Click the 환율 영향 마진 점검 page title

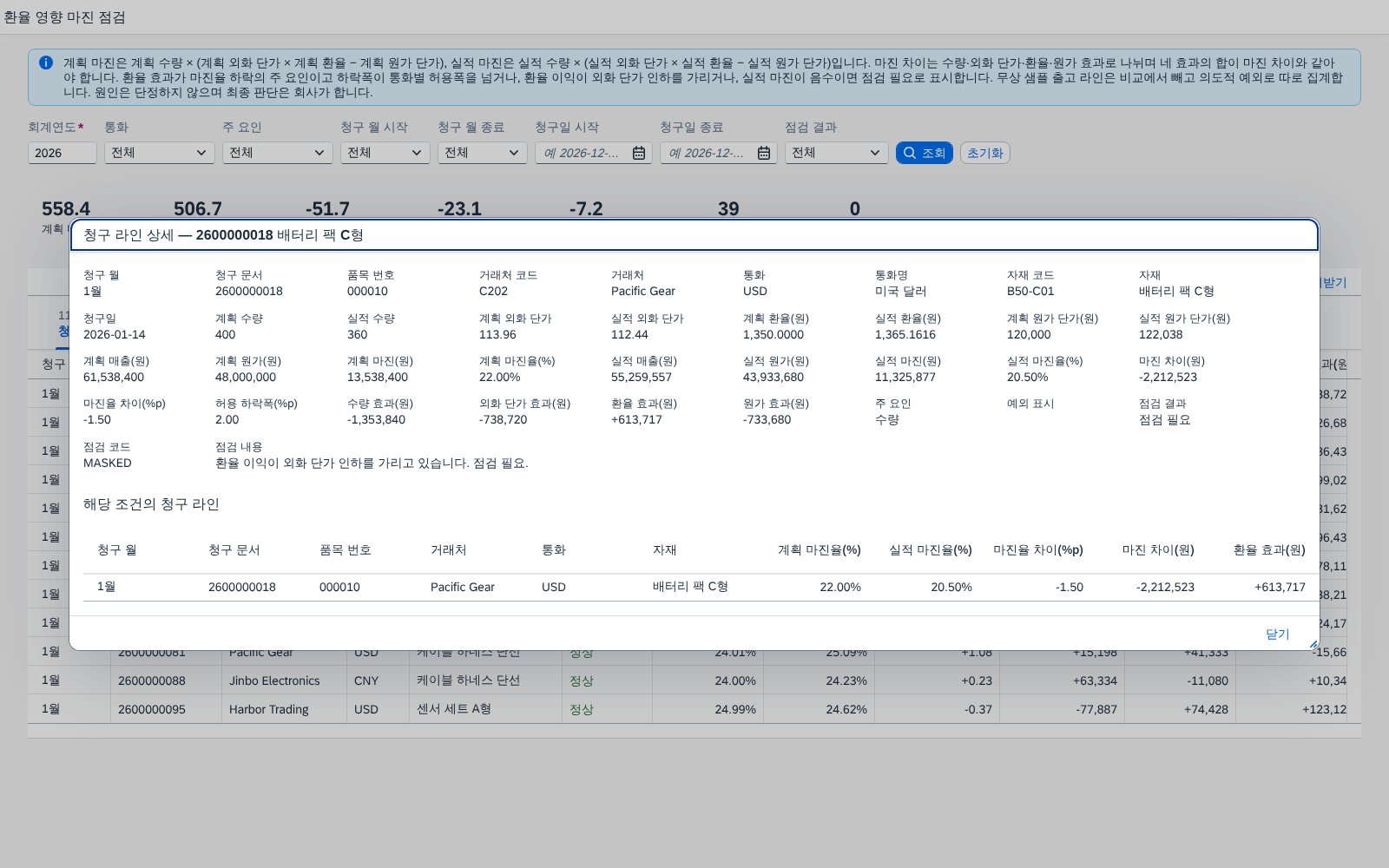coord(65,16)
